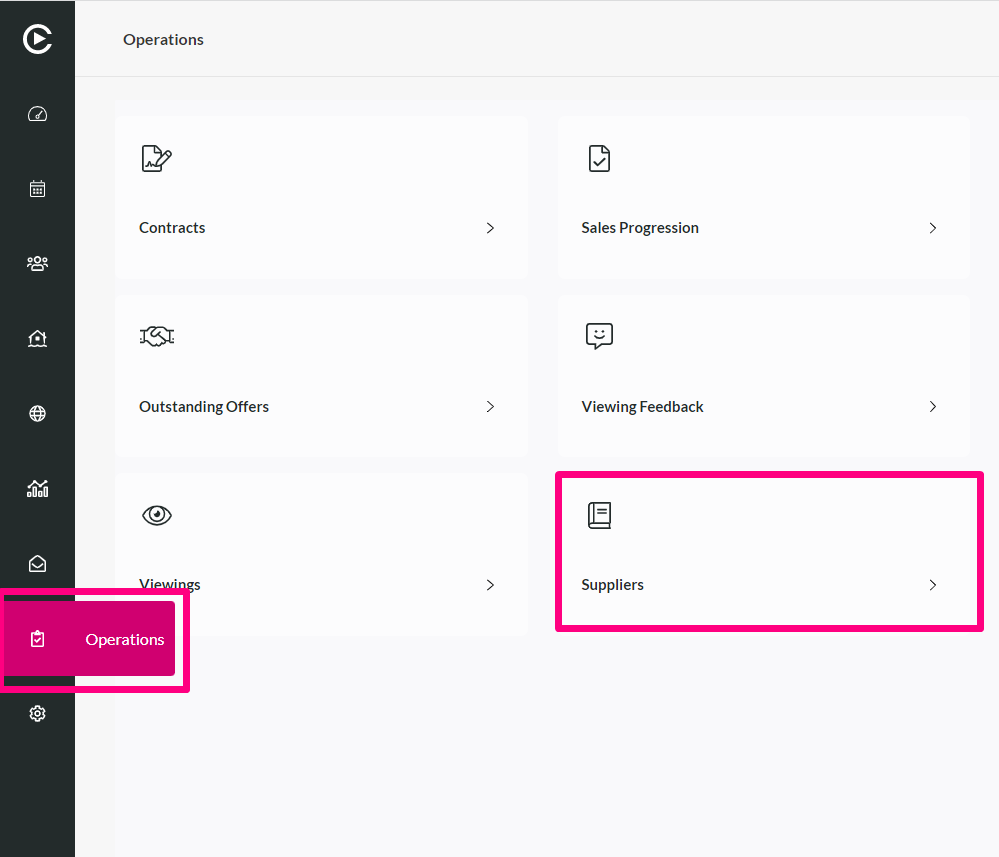Viewport: 999px width, 857px height.
Task: Click the Operations clipboard icon in sidebar
Action: click(x=38, y=638)
